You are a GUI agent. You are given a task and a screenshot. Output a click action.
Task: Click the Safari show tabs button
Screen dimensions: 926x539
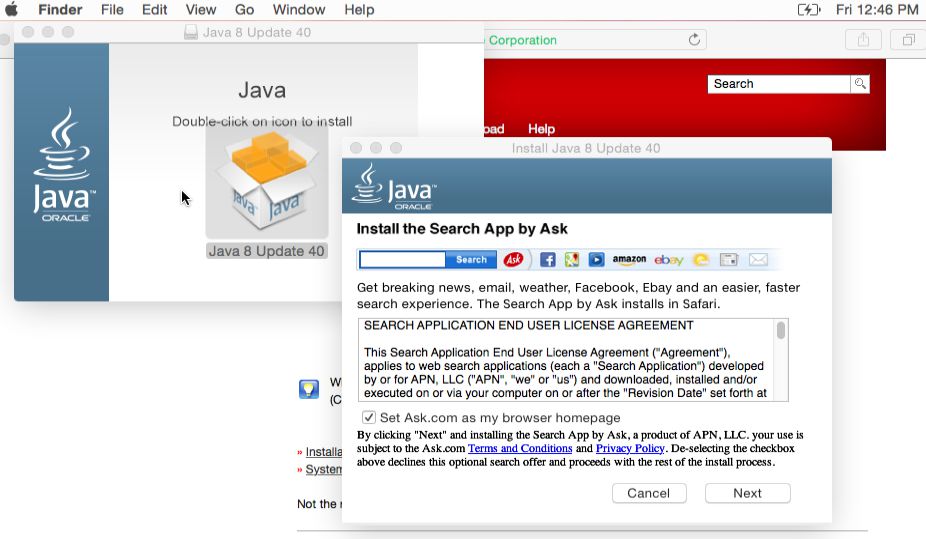(908, 40)
